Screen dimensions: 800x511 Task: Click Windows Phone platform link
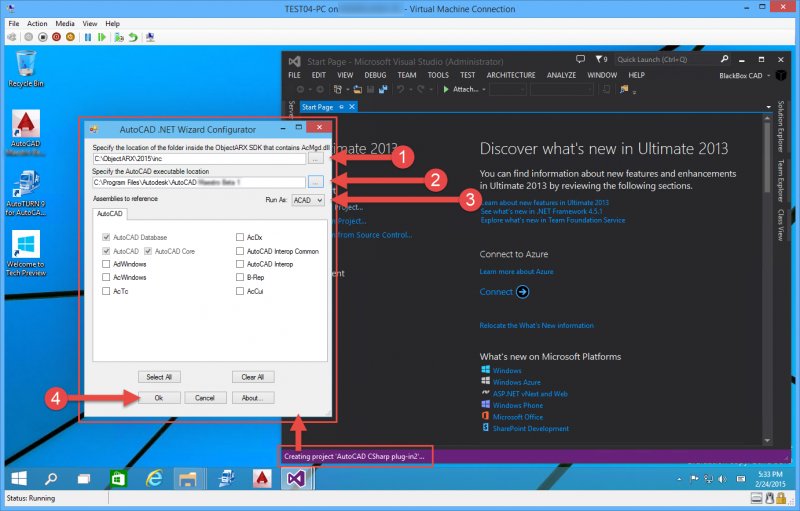518,405
